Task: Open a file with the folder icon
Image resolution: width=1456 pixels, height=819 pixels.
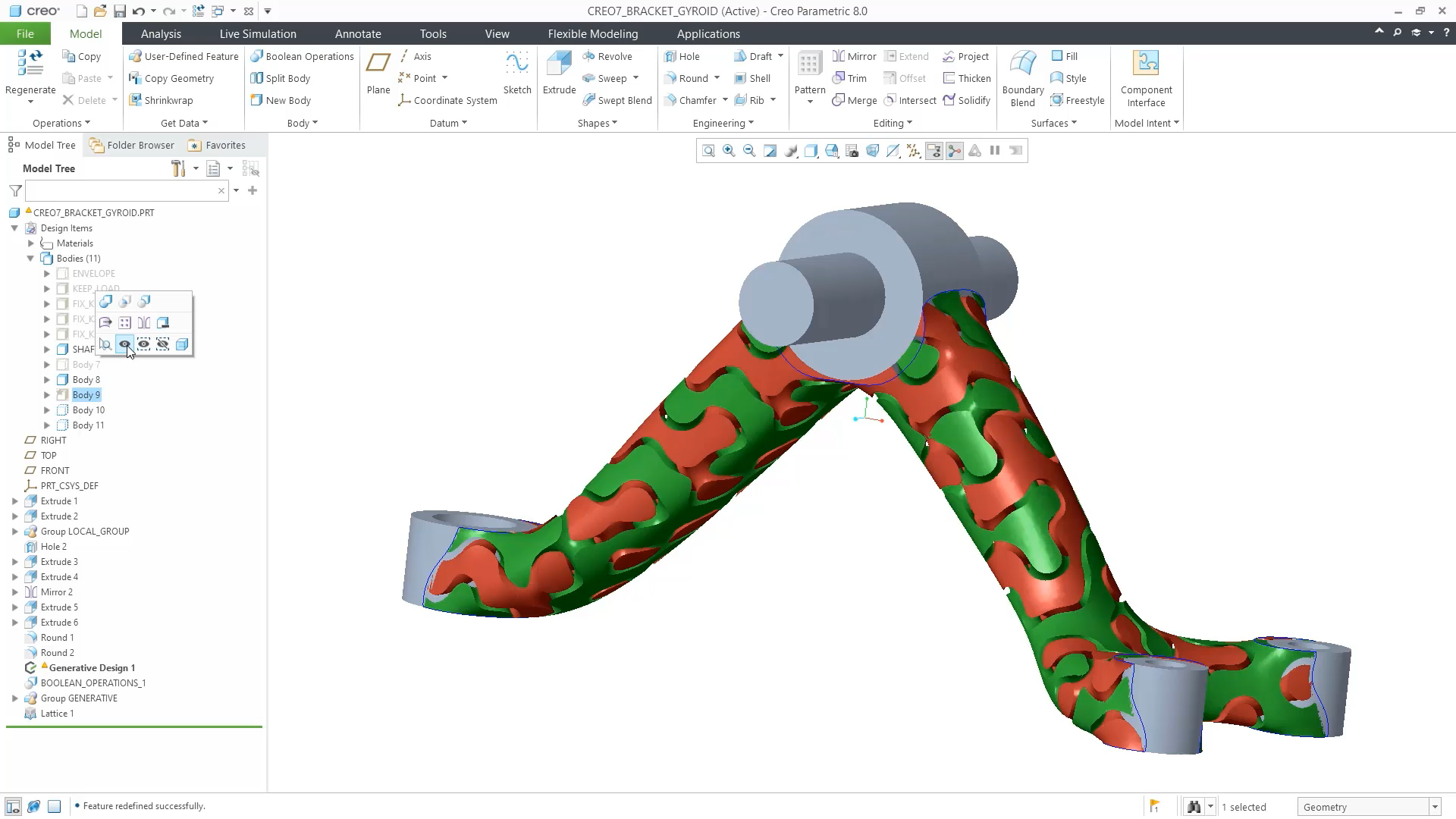Action: point(100,11)
